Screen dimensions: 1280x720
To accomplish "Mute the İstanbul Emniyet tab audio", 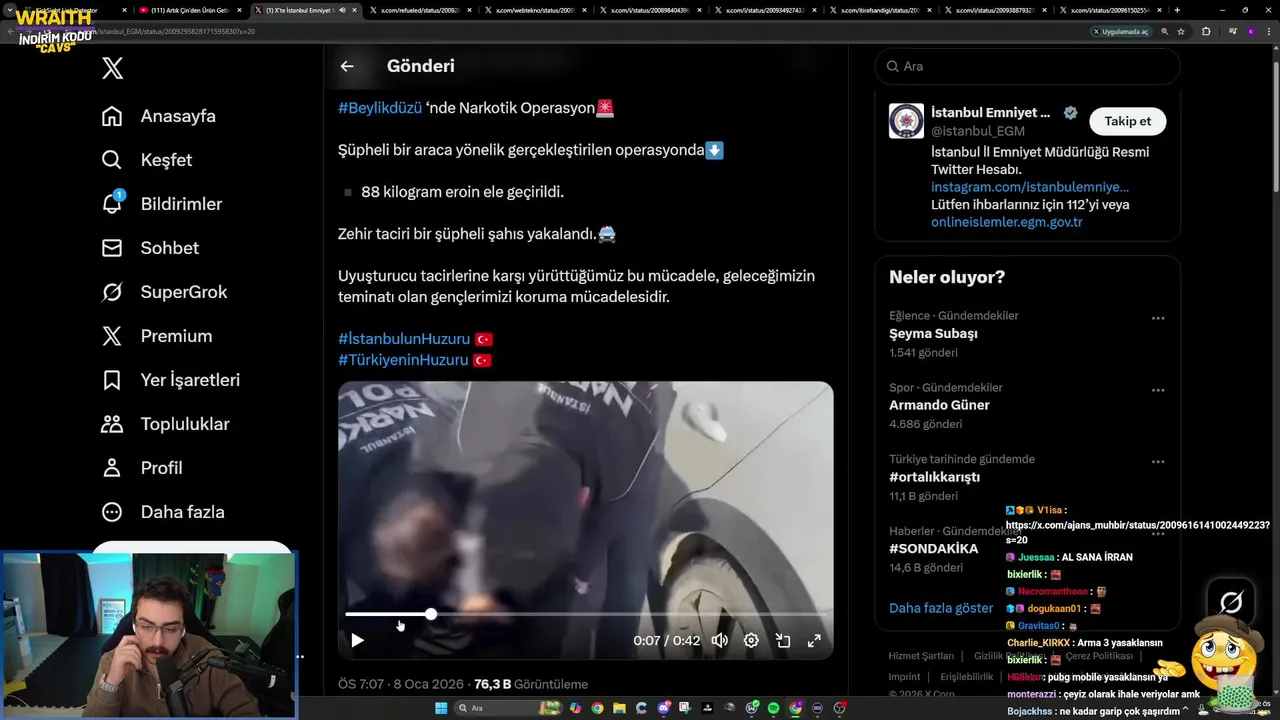I will (342, 10).
